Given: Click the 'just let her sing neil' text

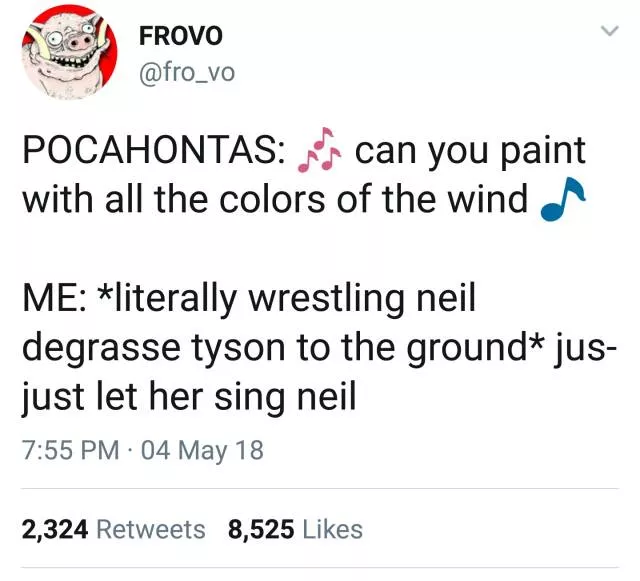Looking at the screenshot, I should click(x=189, y=396).
